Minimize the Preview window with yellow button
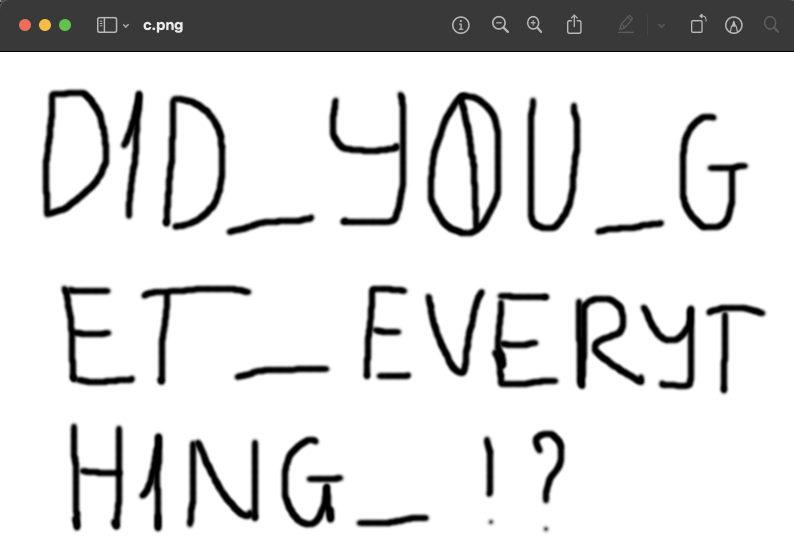 pyautogui.click(x=45, y=25)
